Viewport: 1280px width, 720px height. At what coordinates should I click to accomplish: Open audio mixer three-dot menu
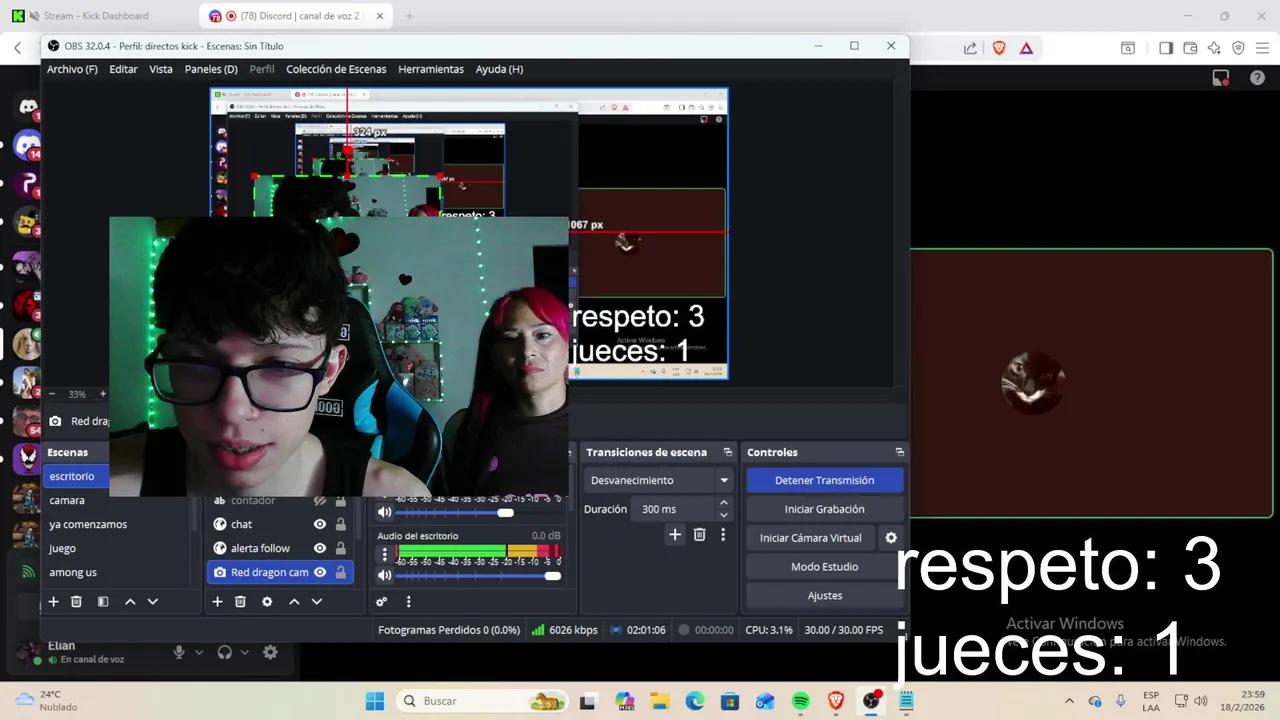point(408,601)
